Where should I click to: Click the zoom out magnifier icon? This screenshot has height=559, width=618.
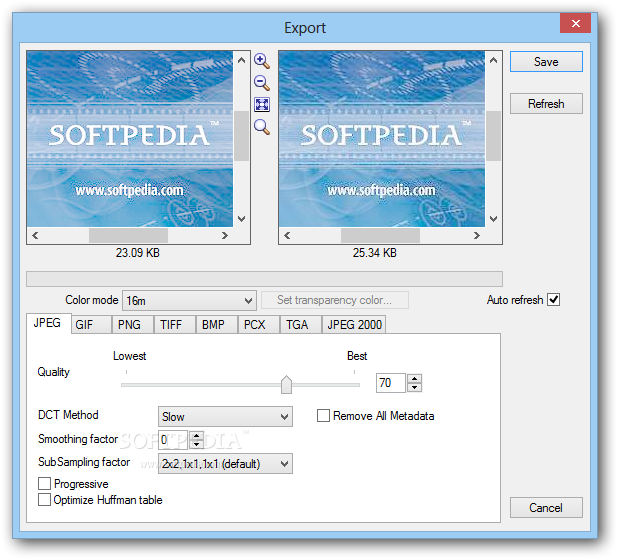[x=262, y=83]
